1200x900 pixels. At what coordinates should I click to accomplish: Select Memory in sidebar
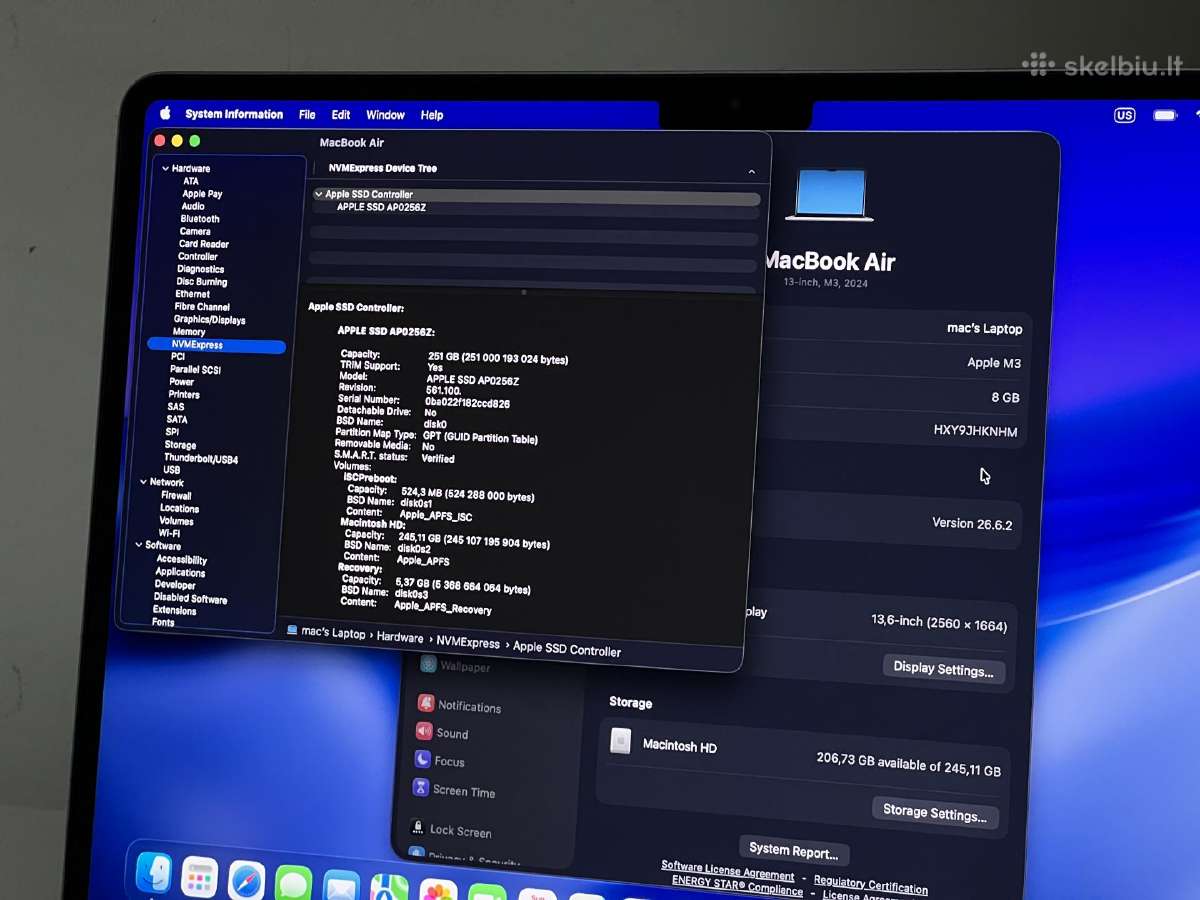(188, 332)
